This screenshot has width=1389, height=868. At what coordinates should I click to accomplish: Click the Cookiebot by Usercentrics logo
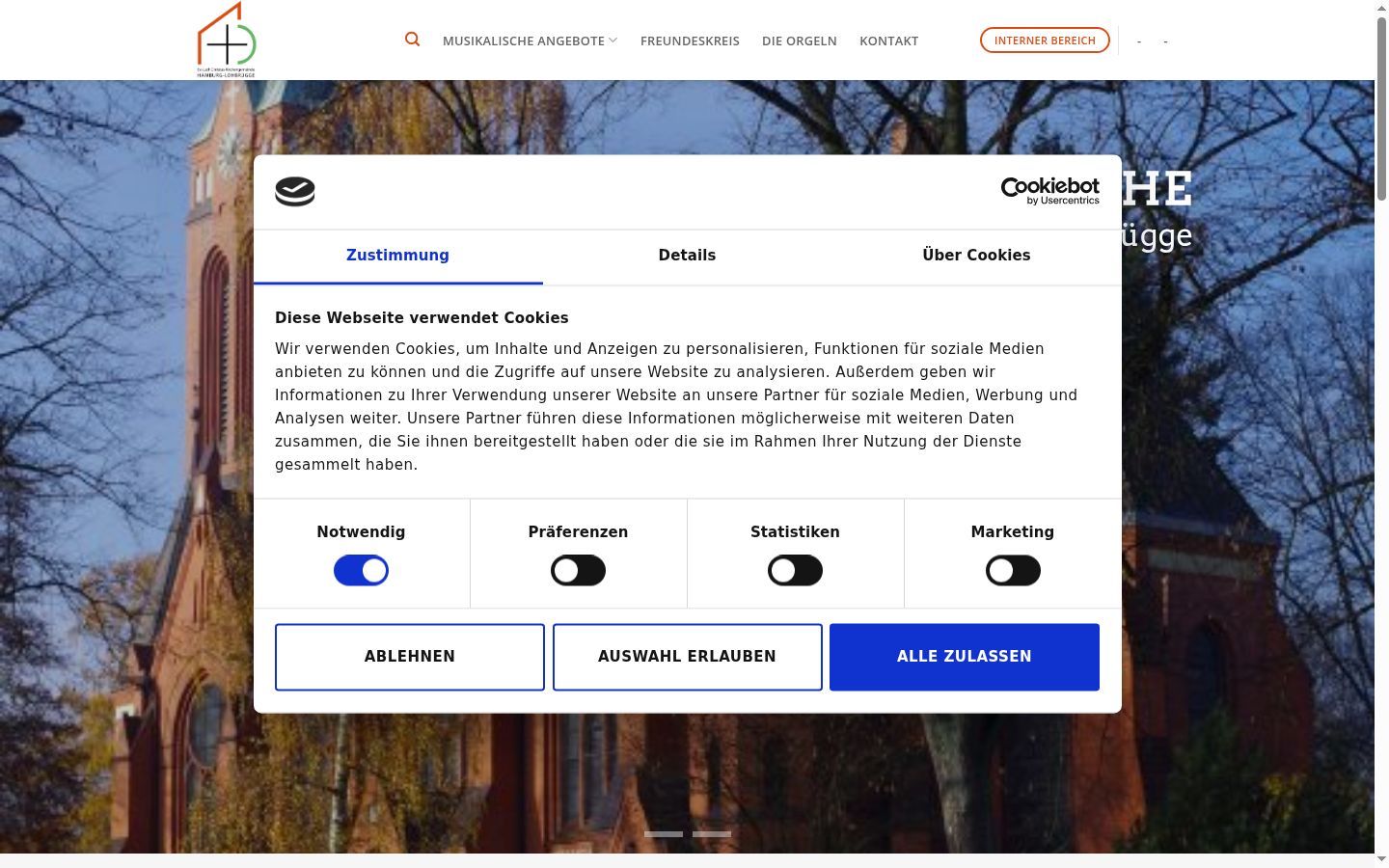tap(1049, 191)
